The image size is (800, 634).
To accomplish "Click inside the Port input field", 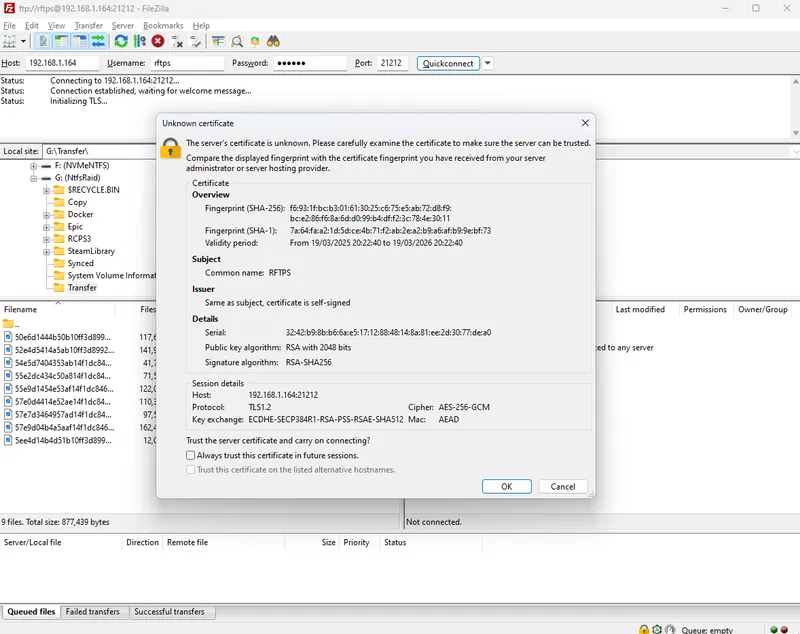I will [390, 62].
